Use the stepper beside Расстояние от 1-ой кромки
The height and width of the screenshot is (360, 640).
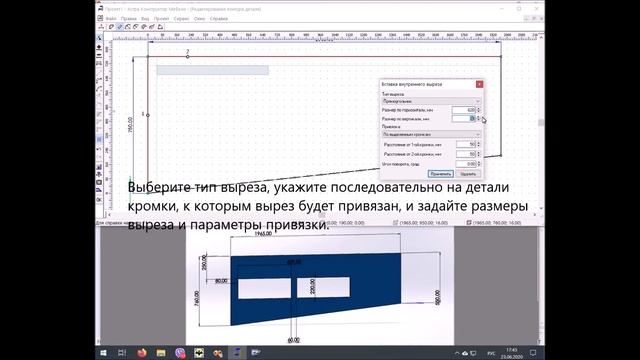pyautogui.click(x=479, y=144)
